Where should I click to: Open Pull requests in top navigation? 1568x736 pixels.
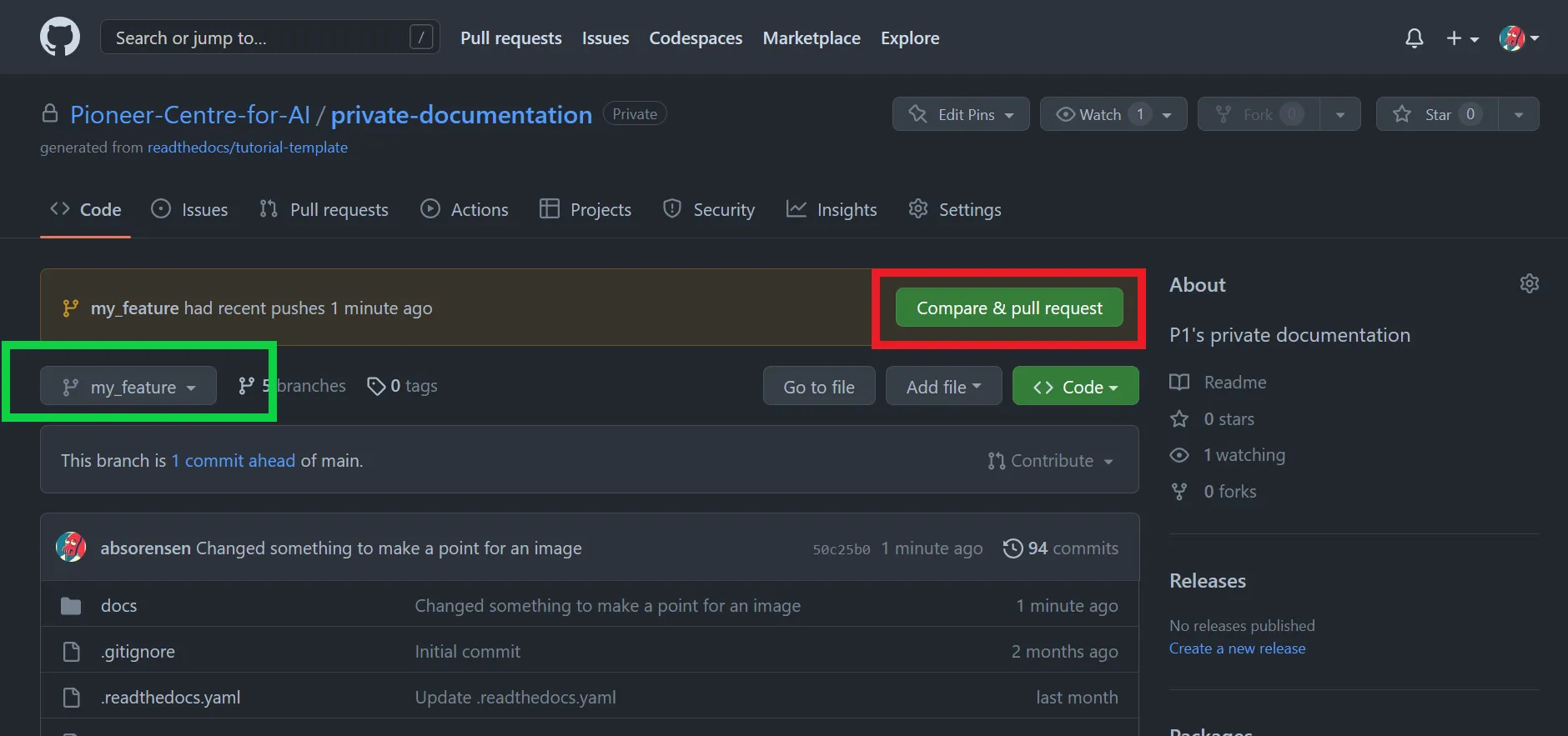(x=510, y=38)
